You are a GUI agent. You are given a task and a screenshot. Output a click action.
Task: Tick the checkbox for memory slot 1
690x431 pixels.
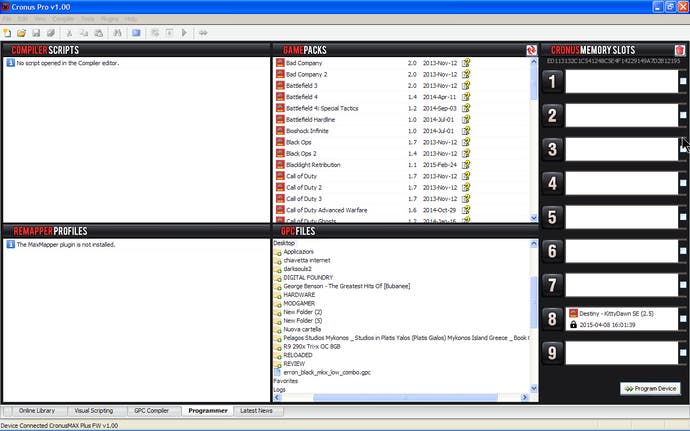click(683, 81)
